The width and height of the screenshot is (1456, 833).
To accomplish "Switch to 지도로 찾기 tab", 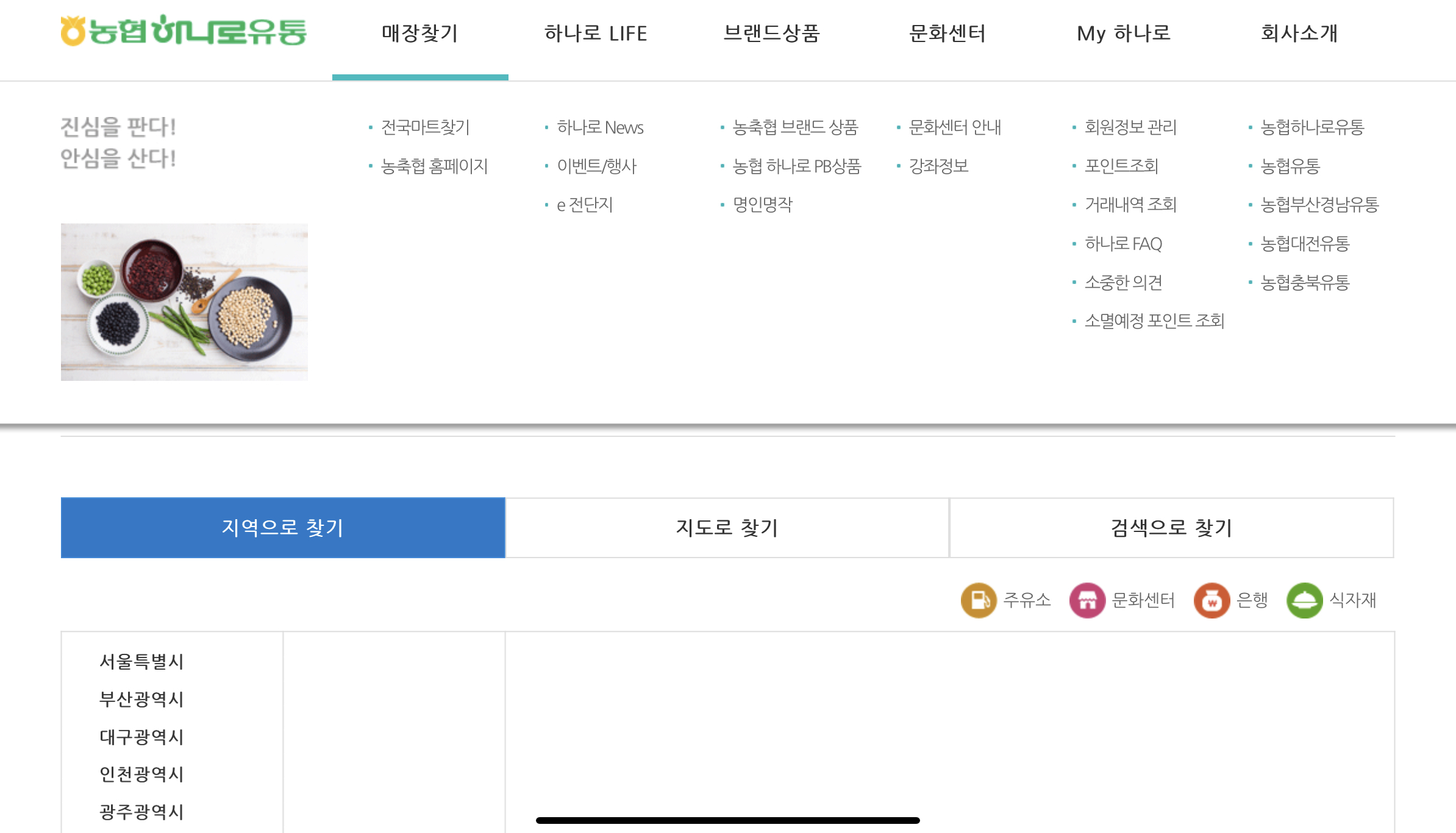I will pos(727,528).
